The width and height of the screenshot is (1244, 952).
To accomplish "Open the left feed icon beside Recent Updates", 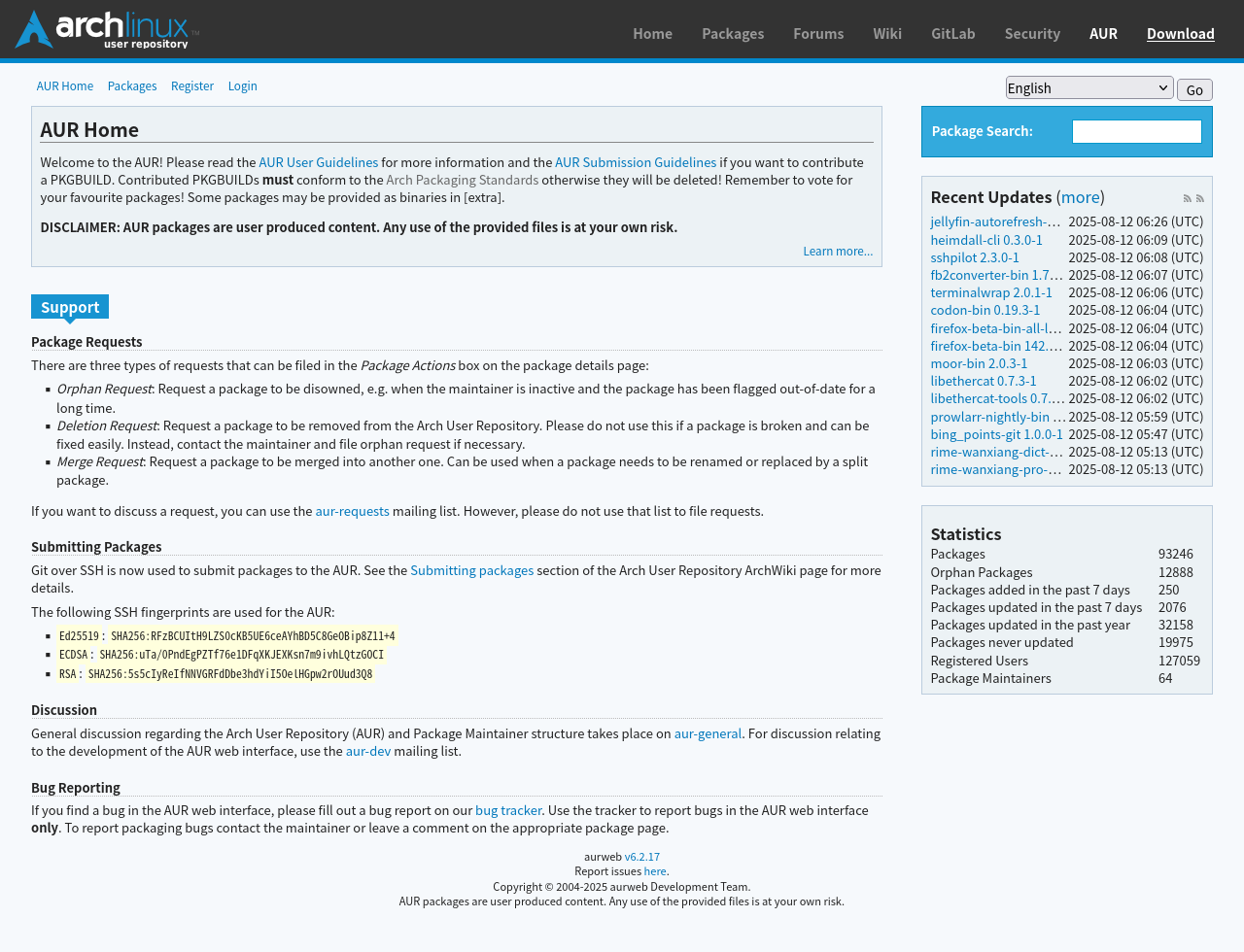I will [1187, 198].
